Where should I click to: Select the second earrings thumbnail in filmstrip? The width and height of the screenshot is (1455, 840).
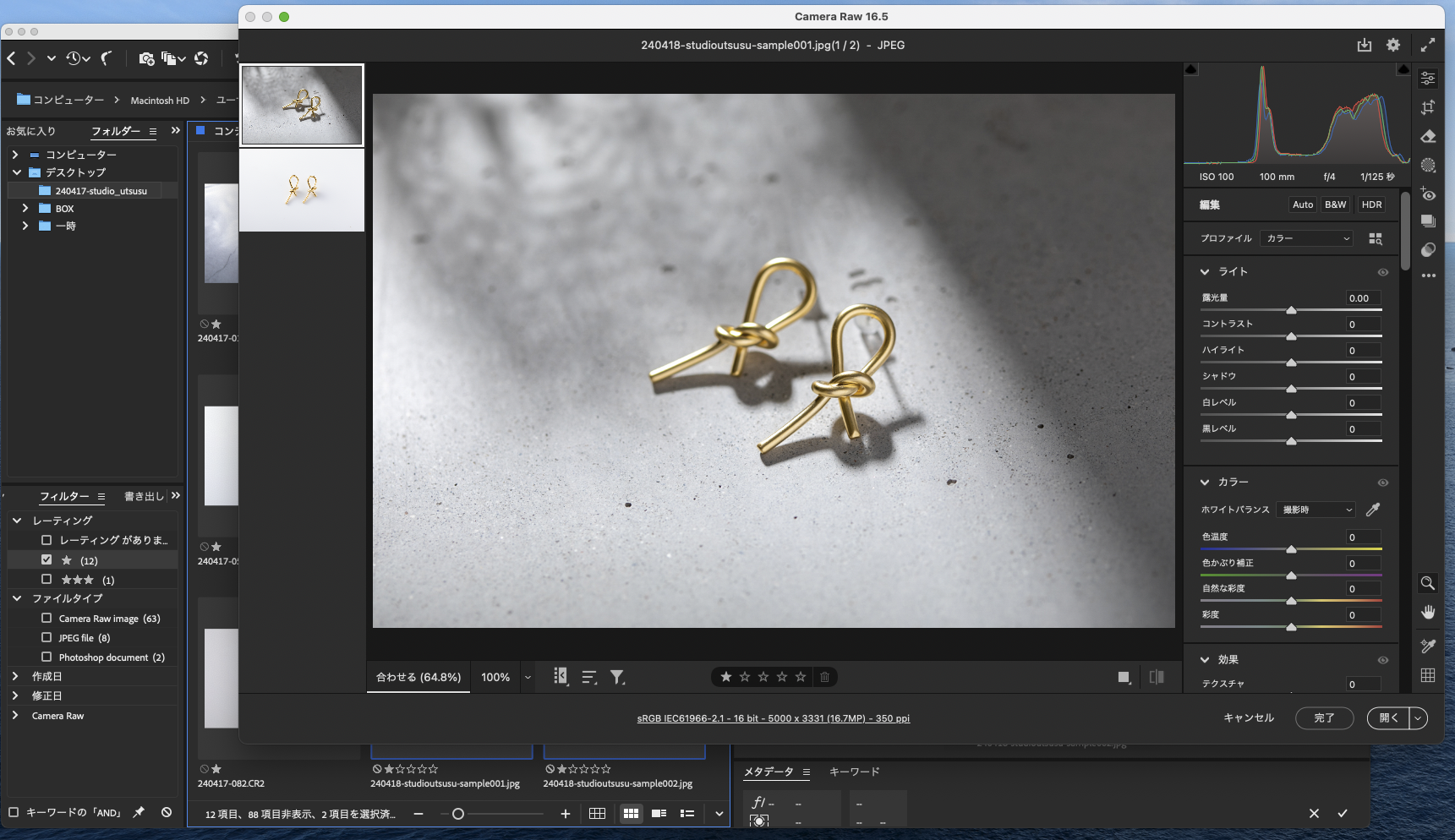coord(302,190)
